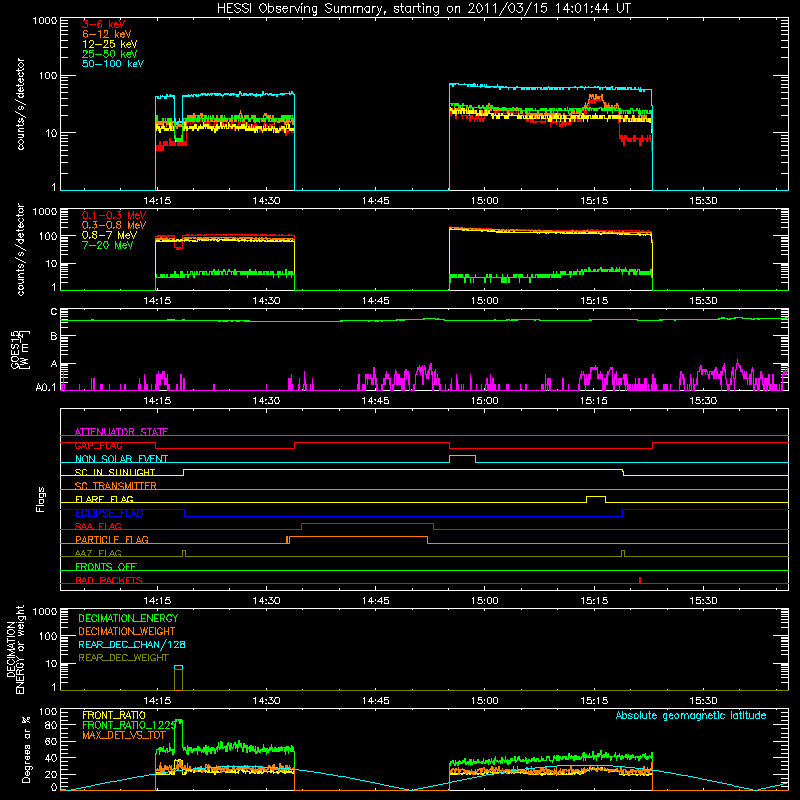Click the GOES15 axis label

point(16,349)
